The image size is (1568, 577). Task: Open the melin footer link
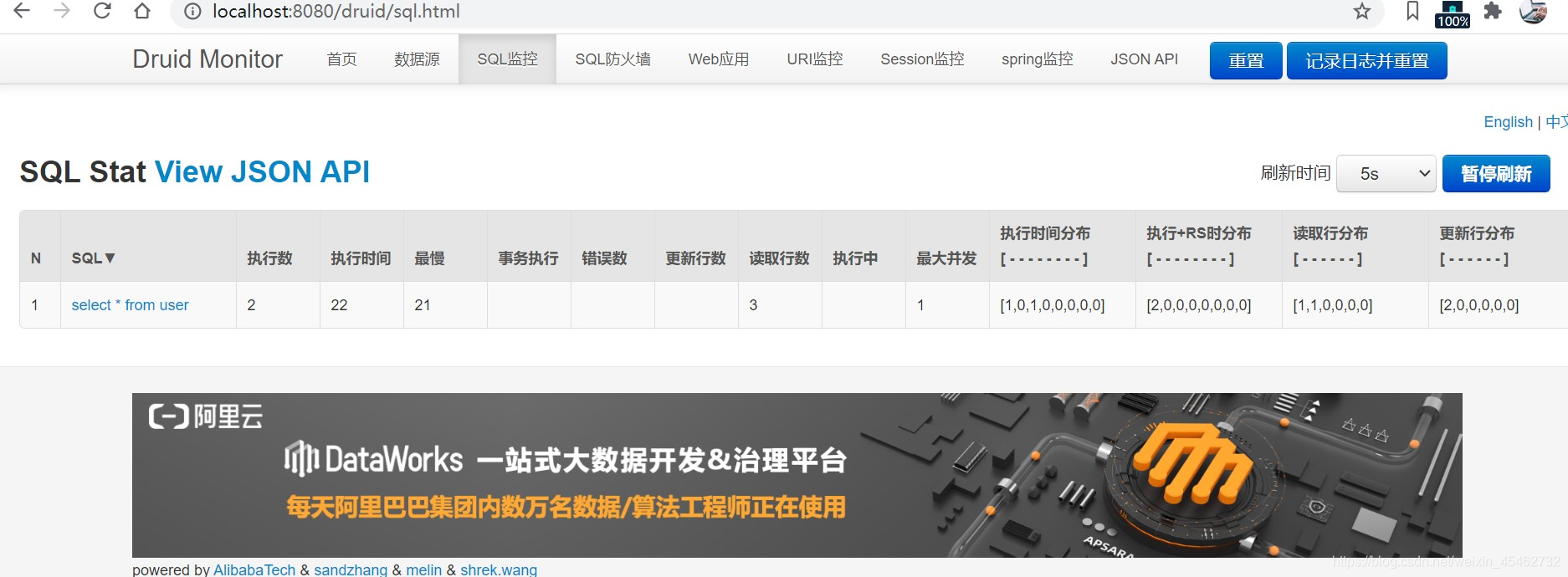click(423, 569)
